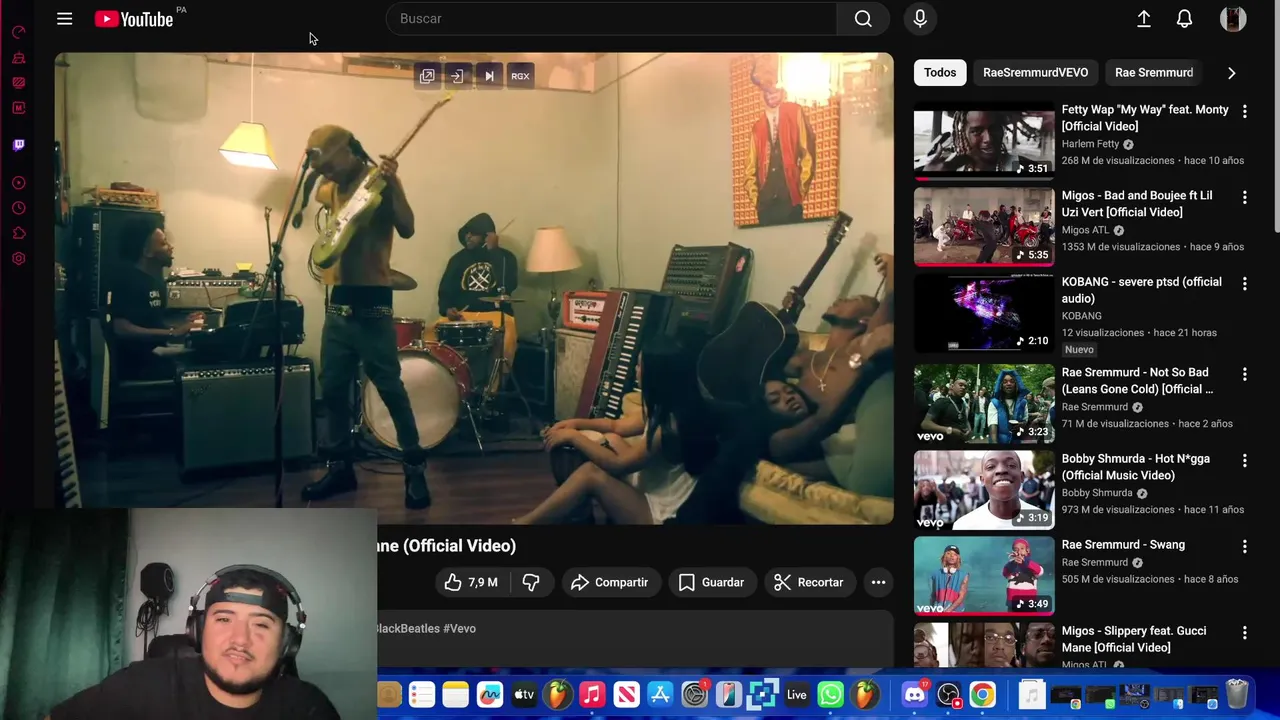Select the RaeSremmurdVEVO filter chip

click(x=1035, y=72)
